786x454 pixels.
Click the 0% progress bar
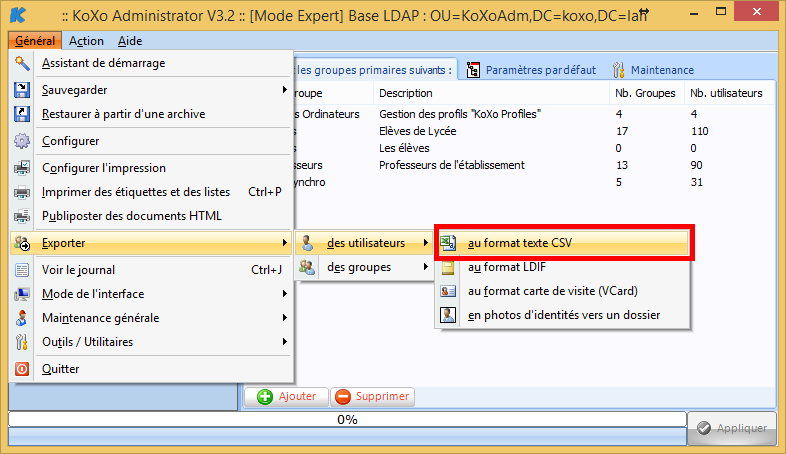[347, 419]
